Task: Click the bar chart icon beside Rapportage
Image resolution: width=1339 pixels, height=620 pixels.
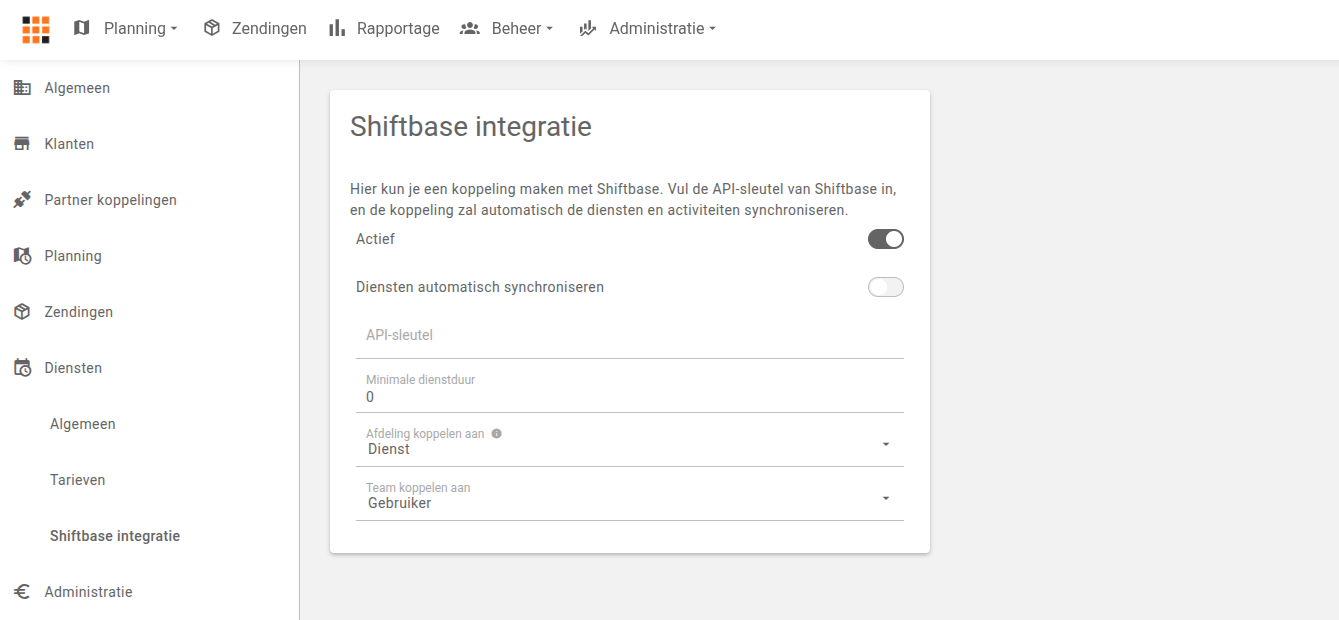Action: pos(337,28)
